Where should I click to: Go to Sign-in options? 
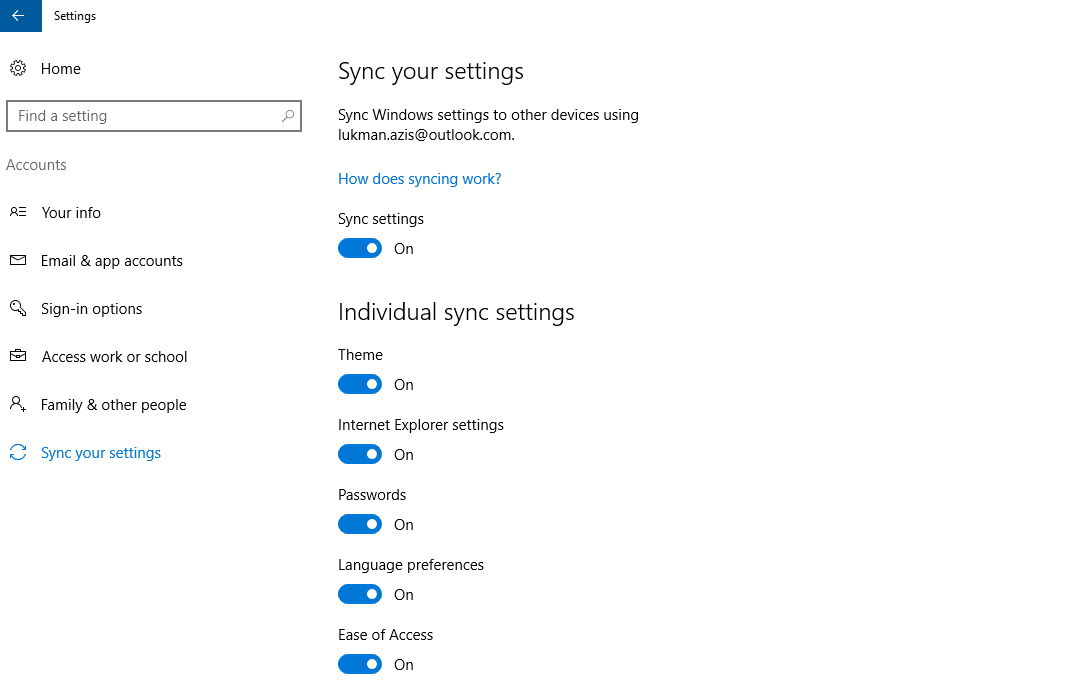pos(91,309)
